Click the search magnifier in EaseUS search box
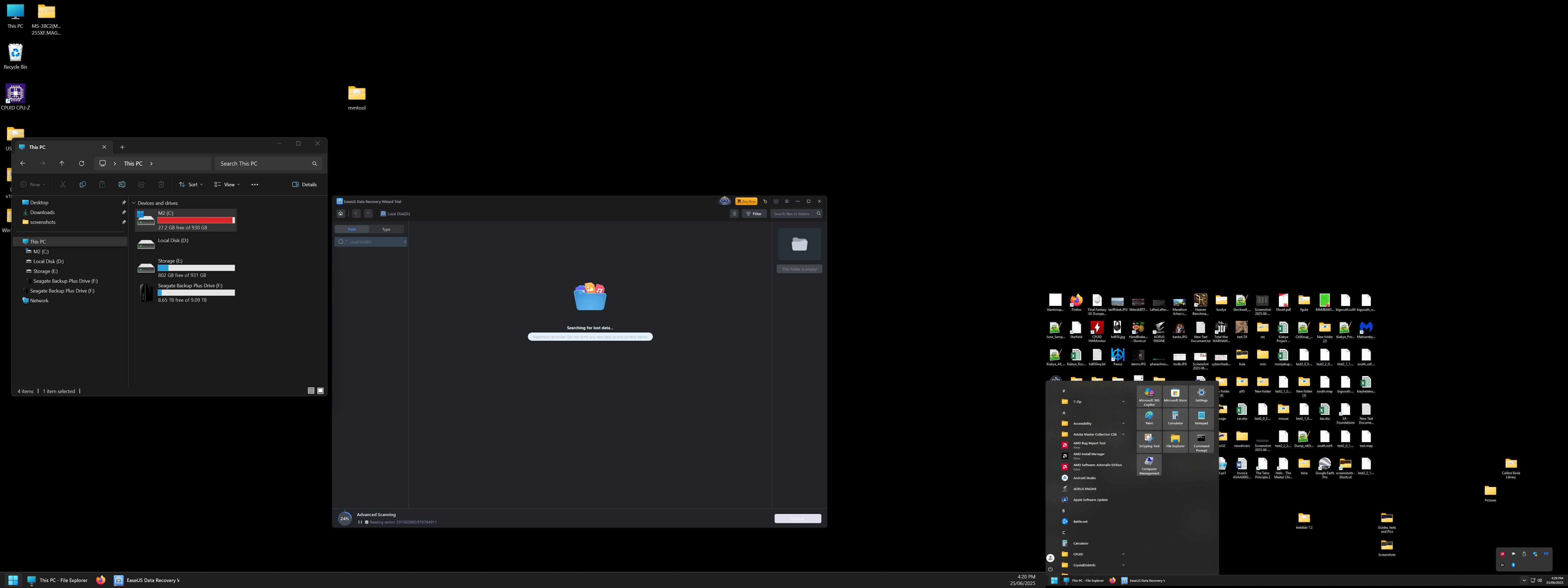Image resolution: width=1568 pixels, height=588 pixels. point(818,214)
